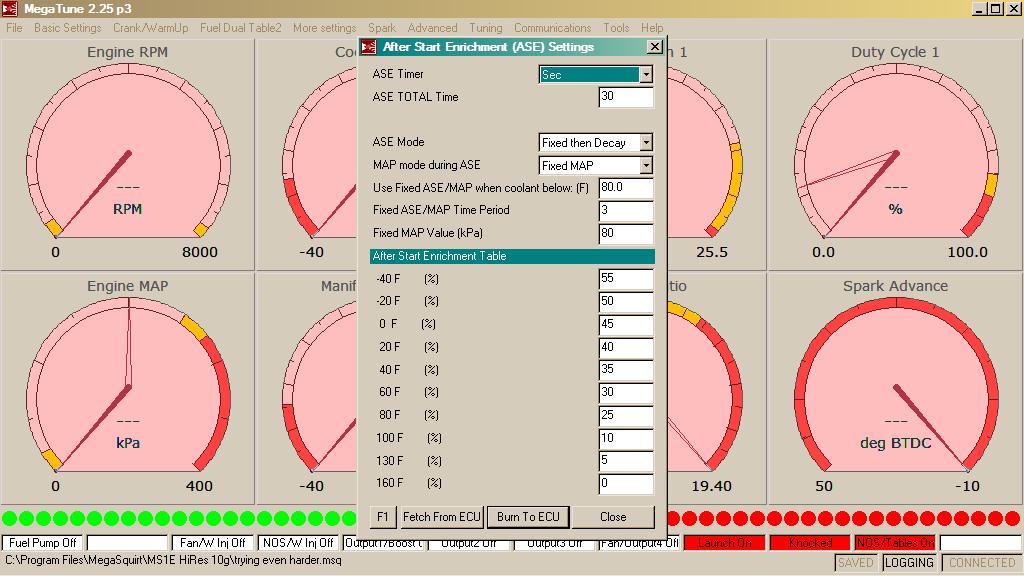
Task: Click the ASE Settings dialog title icon
Action: 369,46
